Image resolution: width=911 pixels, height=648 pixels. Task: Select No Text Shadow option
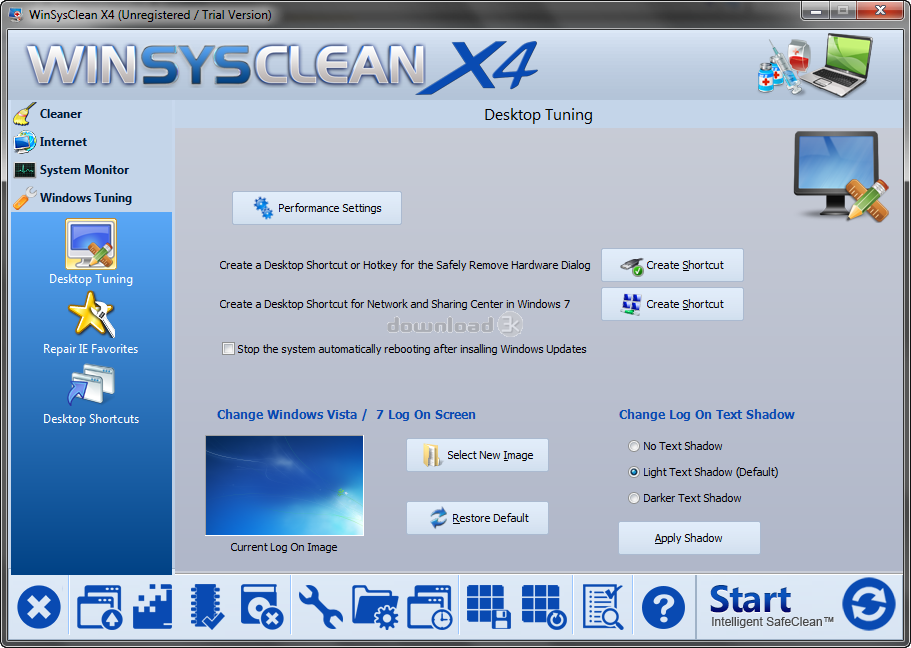coord(634,446)
